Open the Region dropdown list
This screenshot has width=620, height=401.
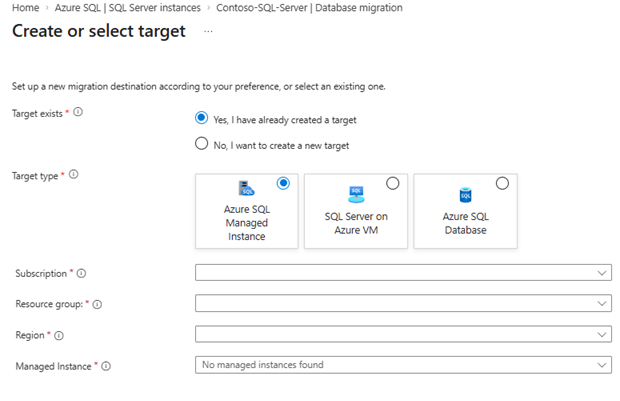pos(402,335)
